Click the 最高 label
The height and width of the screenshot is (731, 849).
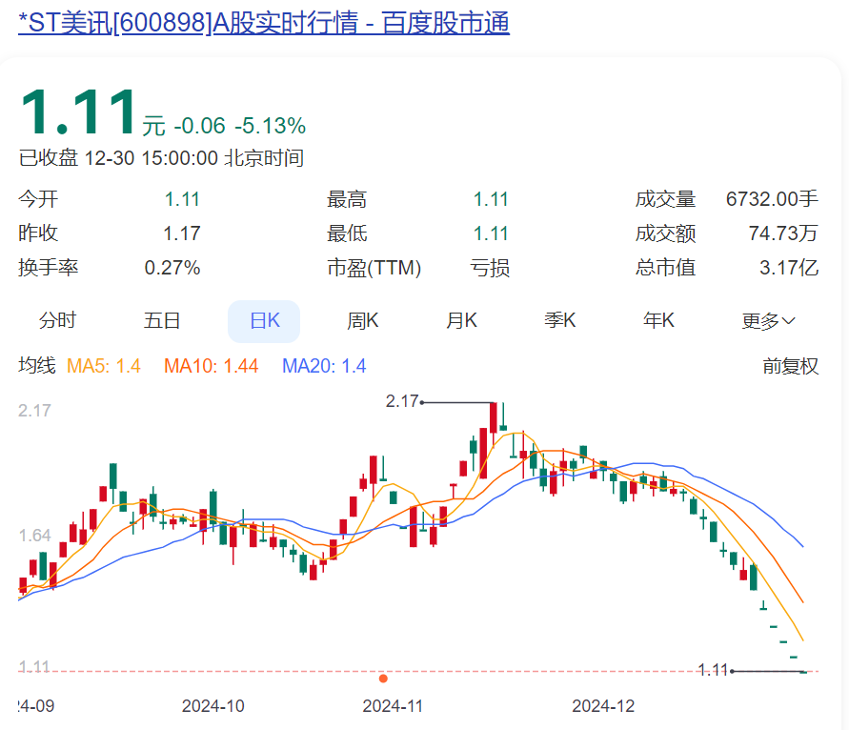pos(347,199)
